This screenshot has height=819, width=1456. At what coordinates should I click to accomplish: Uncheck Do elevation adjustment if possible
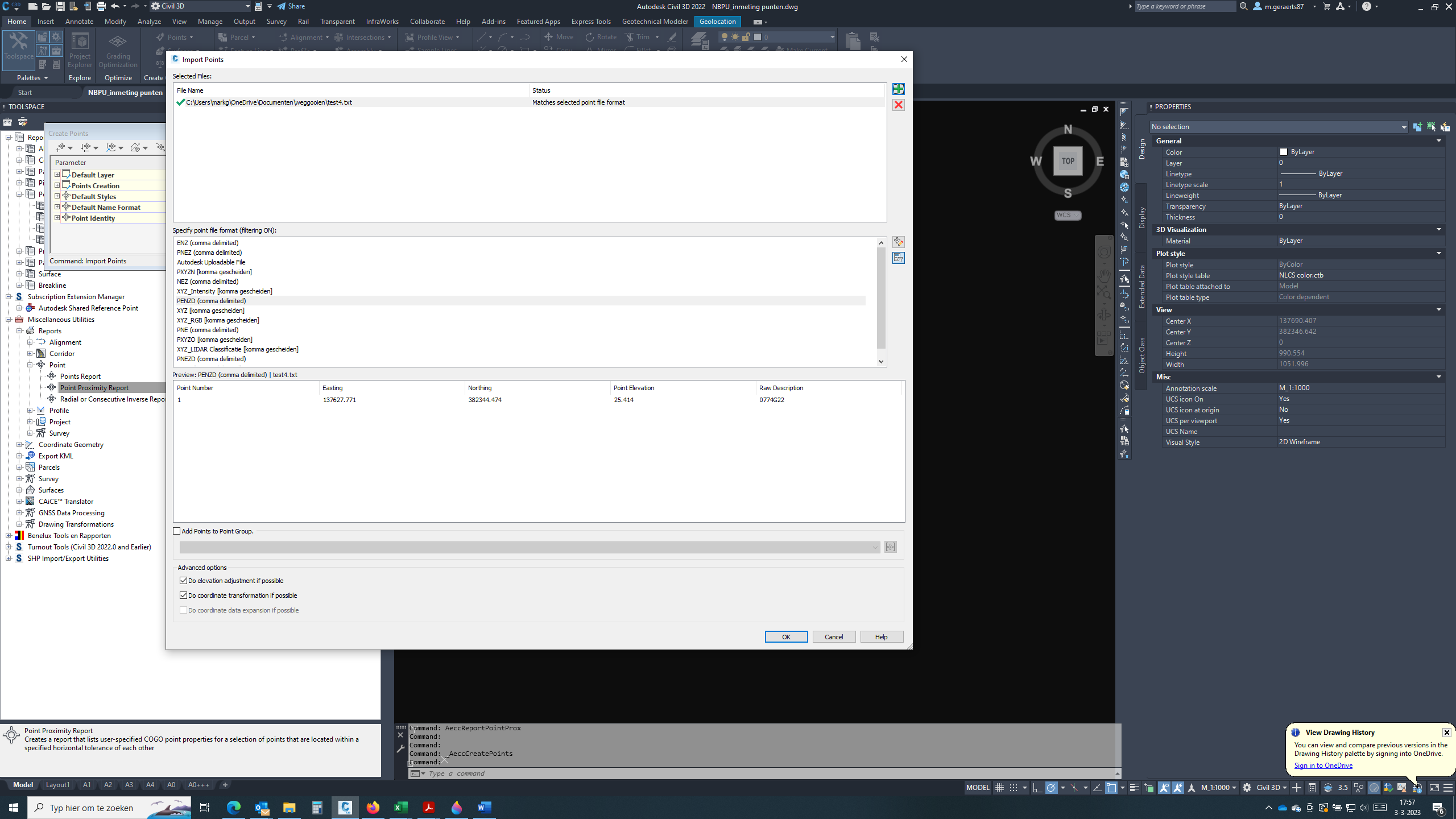click(183, 580)
